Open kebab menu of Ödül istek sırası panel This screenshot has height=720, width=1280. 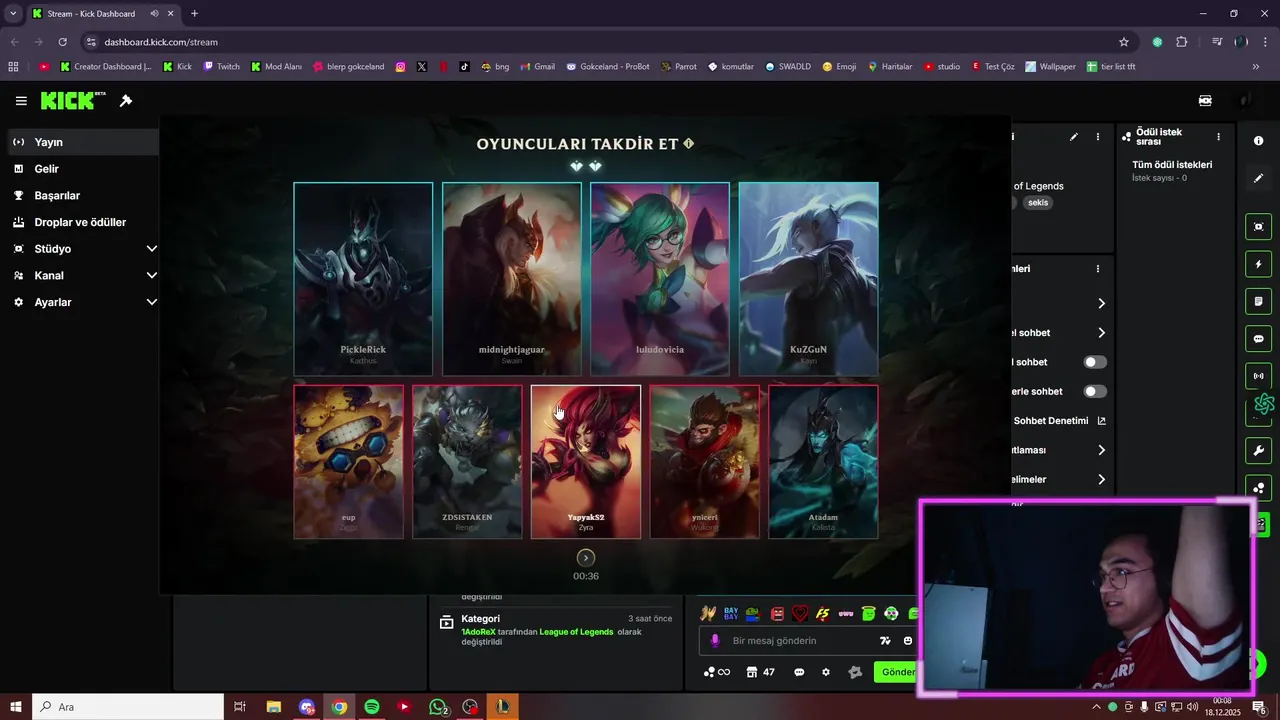tap(1218, 137)
